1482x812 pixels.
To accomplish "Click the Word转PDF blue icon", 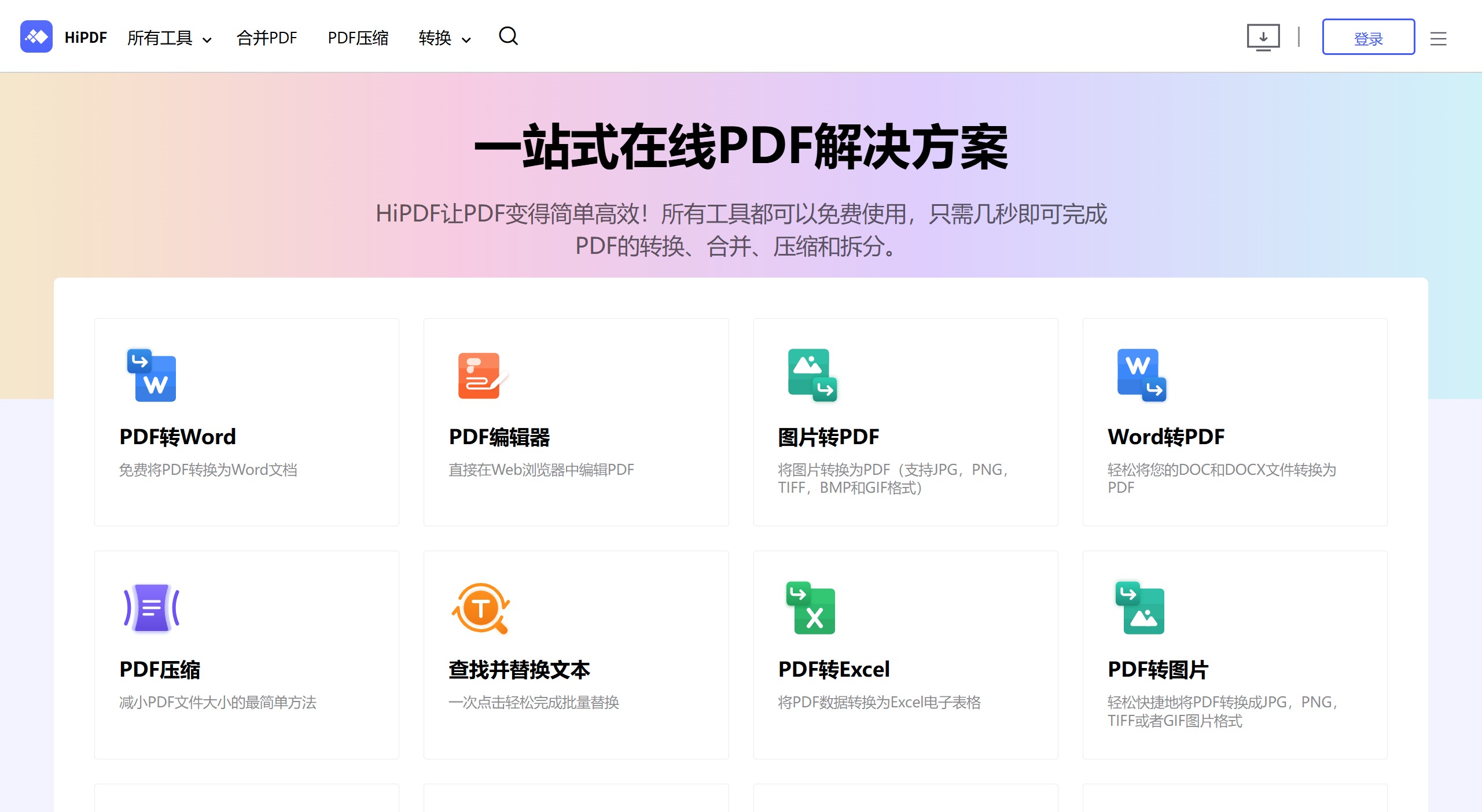I will (x=1141, y=375).
